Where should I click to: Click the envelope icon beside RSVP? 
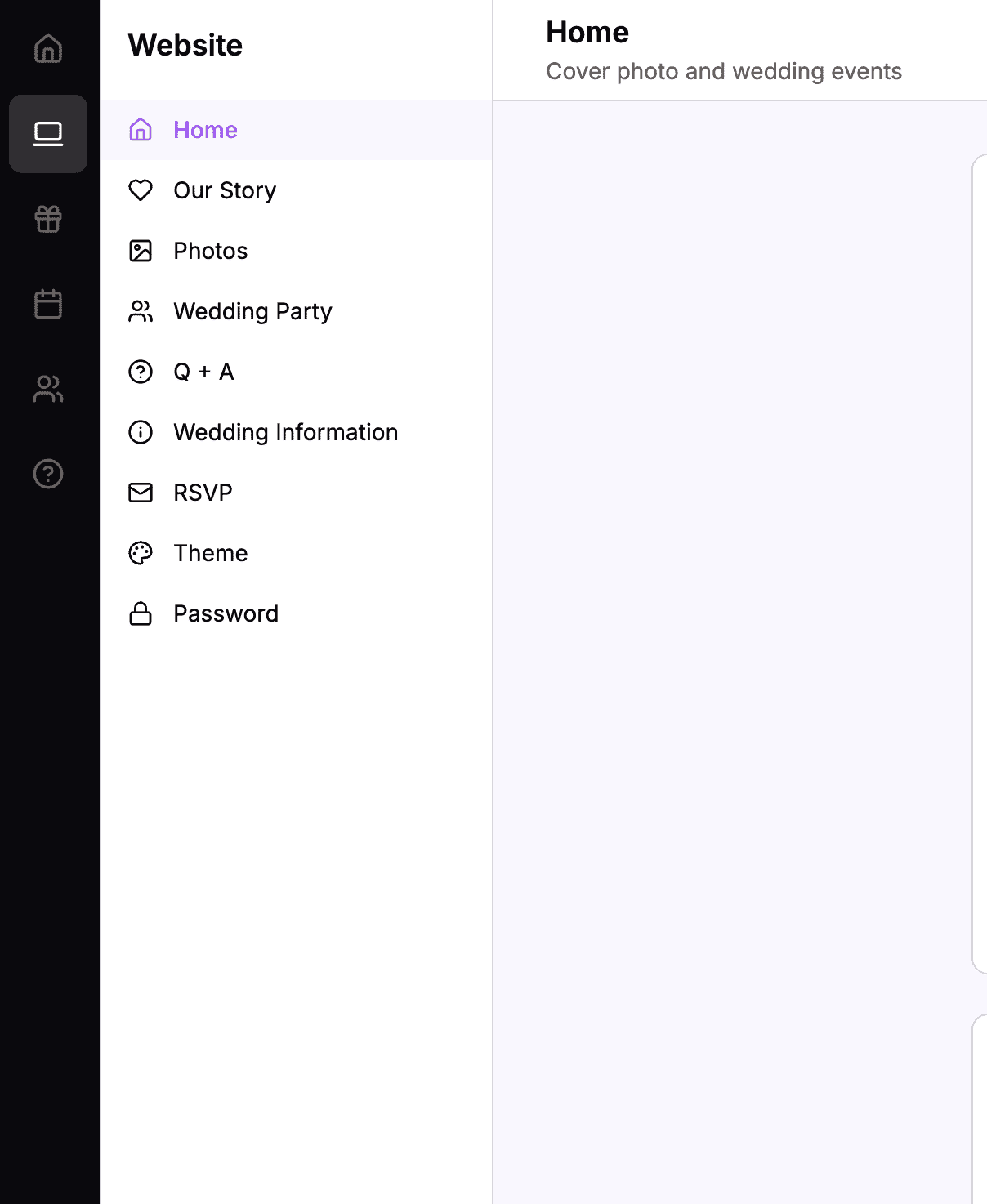[141, 493]
